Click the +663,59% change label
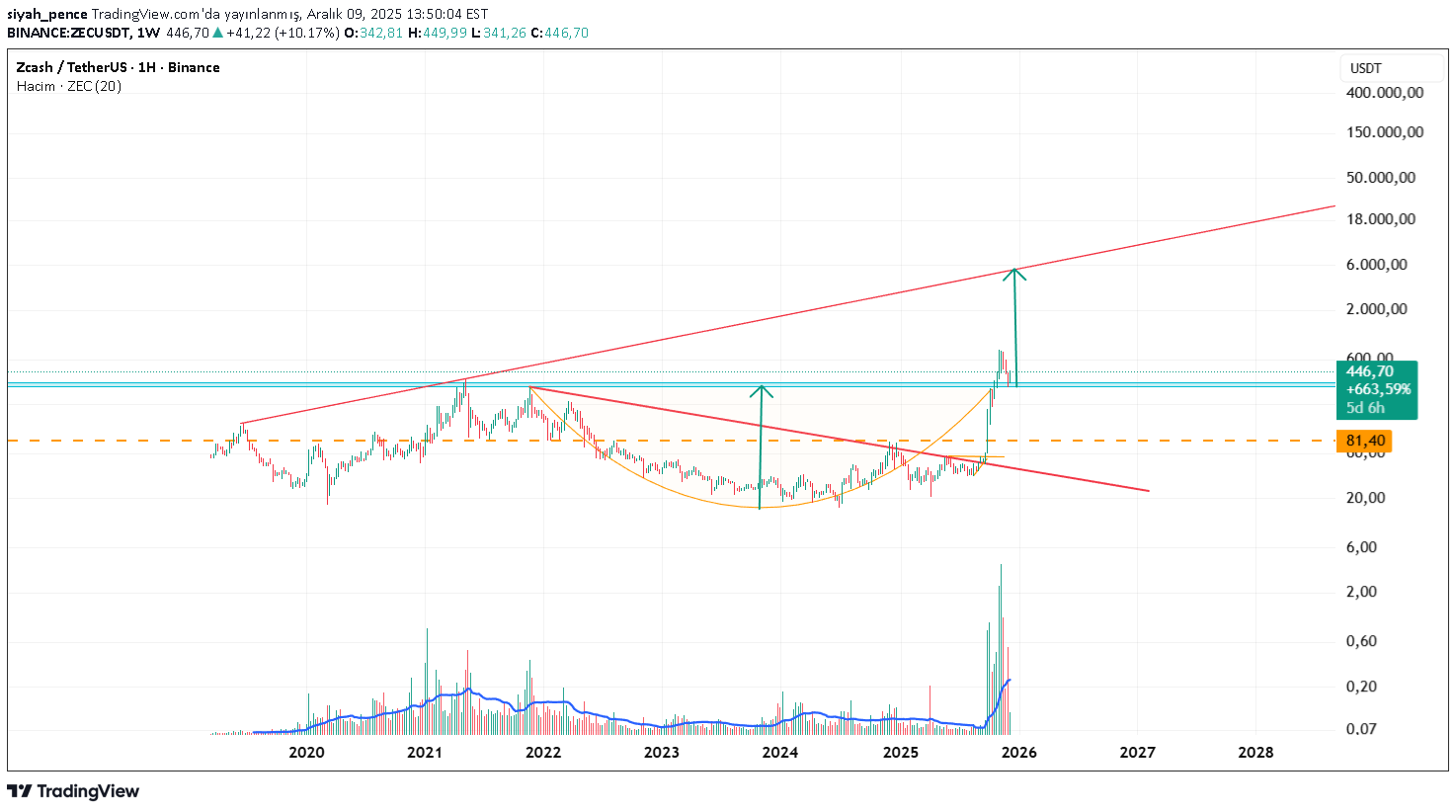1456x812 pixels. (x=1378, y=389)
